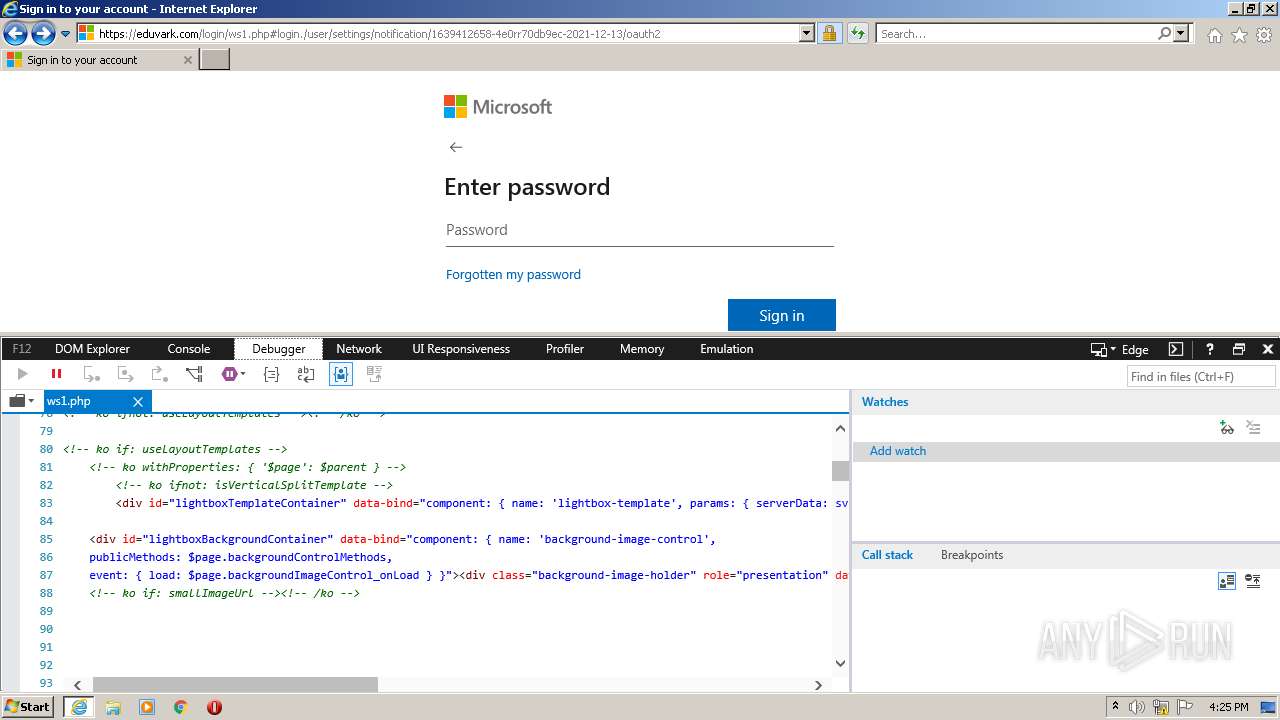The image size is (1280, 720).
Task: Select the Call stack panel tab
Action: click(887, 555)
